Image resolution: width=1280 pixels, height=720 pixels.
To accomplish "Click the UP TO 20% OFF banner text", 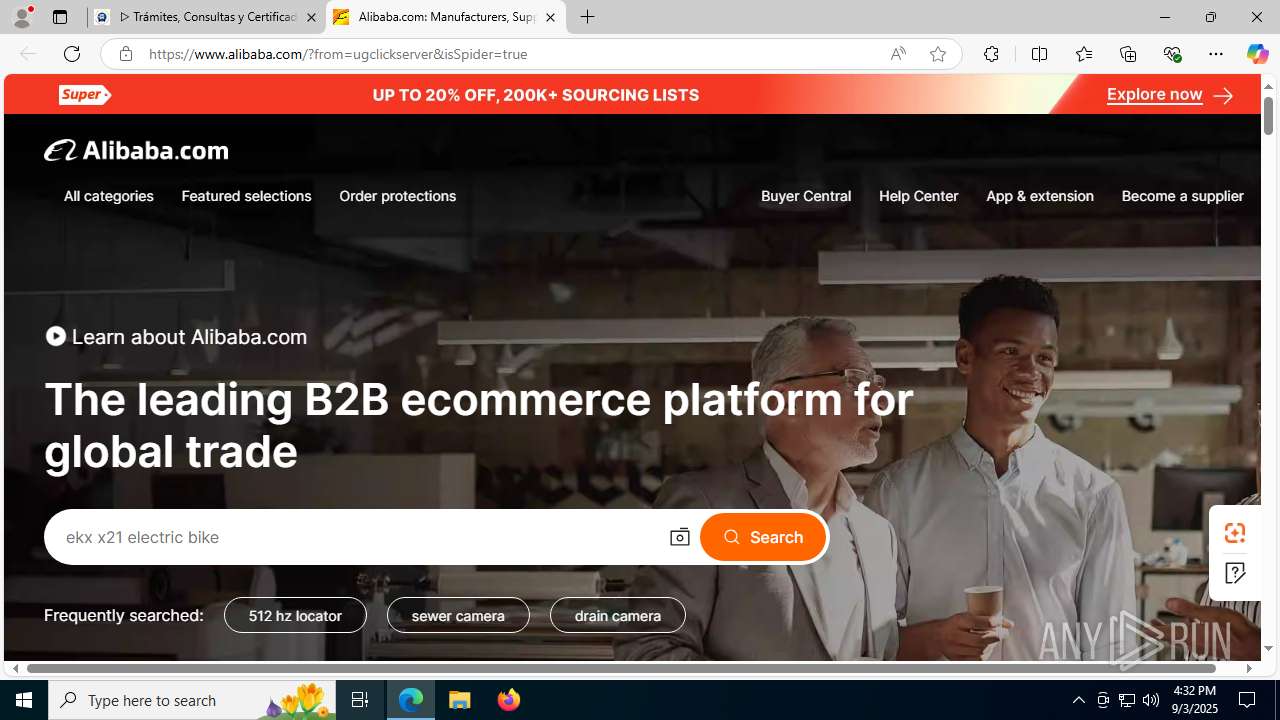I will coord(536,95).
